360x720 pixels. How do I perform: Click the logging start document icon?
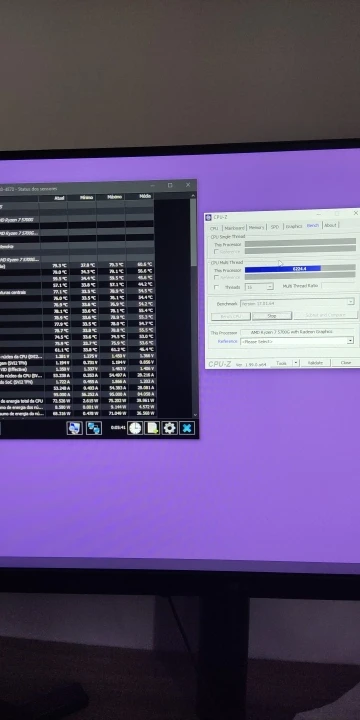[152, 428]
